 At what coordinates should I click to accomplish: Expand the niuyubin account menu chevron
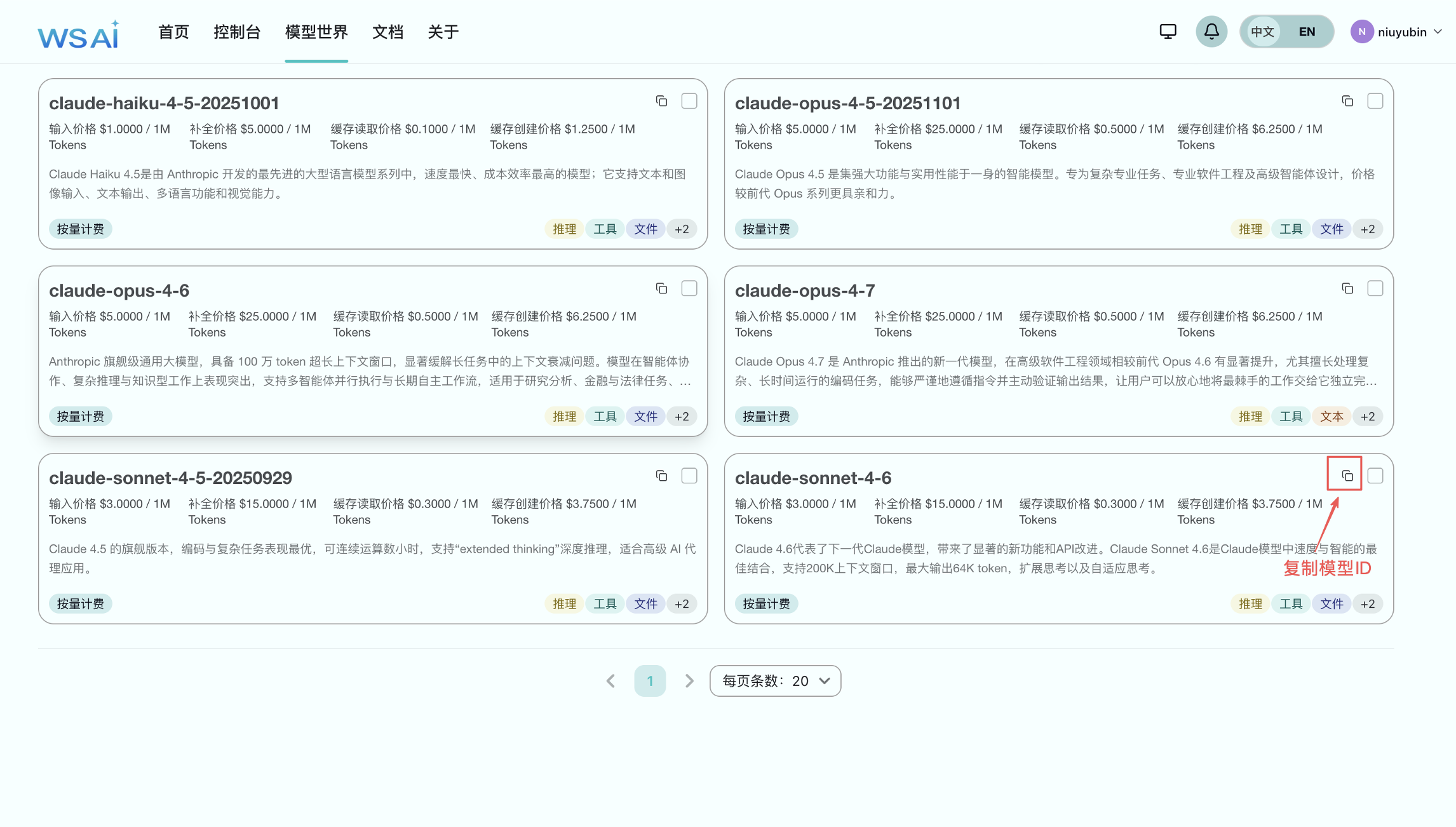(1438, 32)
